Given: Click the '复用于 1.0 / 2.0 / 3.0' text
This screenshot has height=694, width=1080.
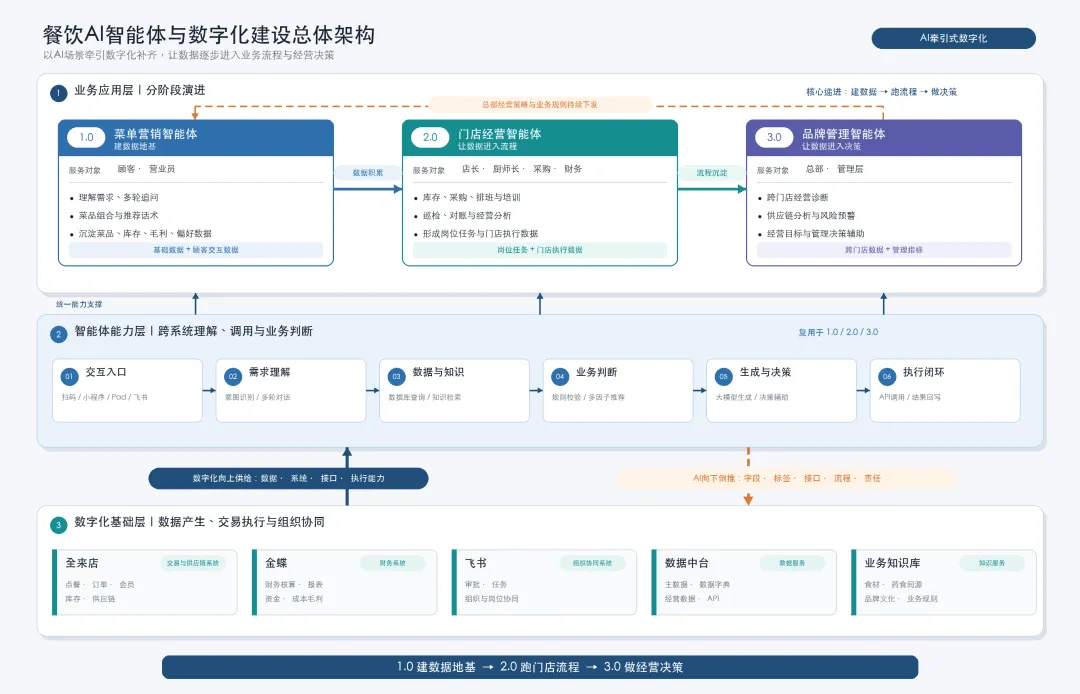Looking at the screenshot, I should 838,332.
